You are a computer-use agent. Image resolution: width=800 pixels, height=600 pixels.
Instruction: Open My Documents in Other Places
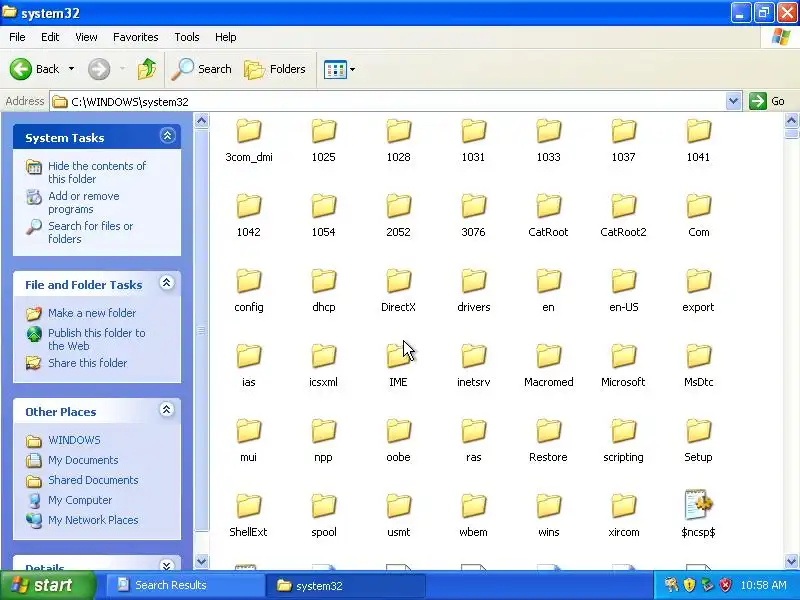coord(83,460)
